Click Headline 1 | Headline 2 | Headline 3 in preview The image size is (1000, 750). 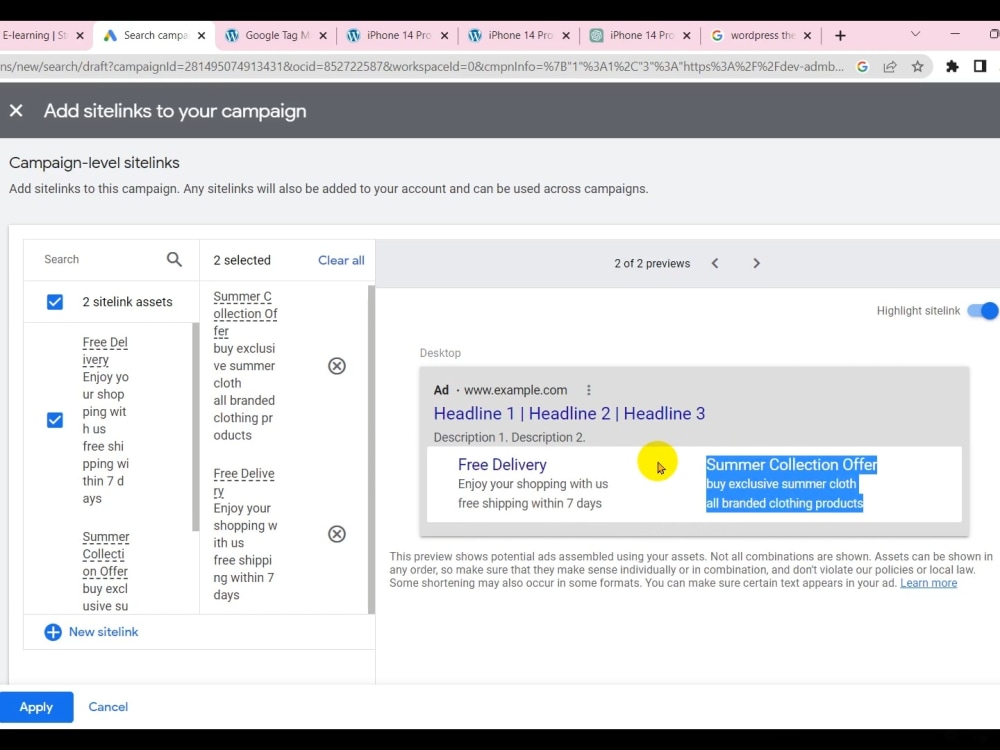coord(569,413)
